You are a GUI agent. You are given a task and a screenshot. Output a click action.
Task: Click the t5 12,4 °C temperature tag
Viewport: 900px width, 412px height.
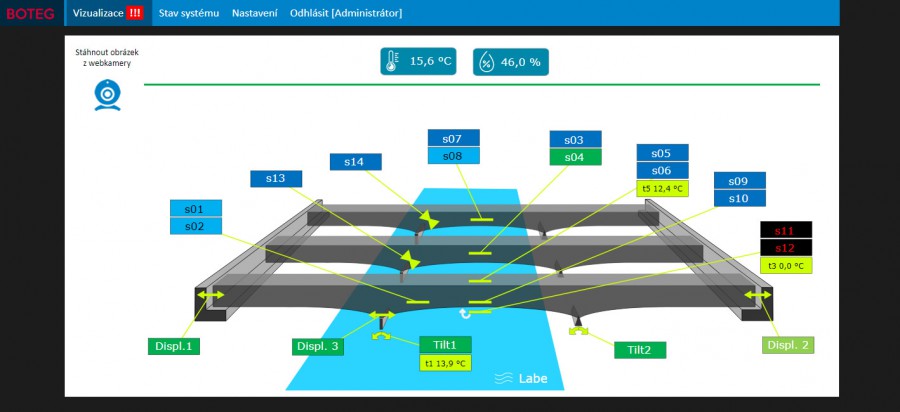point(662,188)
